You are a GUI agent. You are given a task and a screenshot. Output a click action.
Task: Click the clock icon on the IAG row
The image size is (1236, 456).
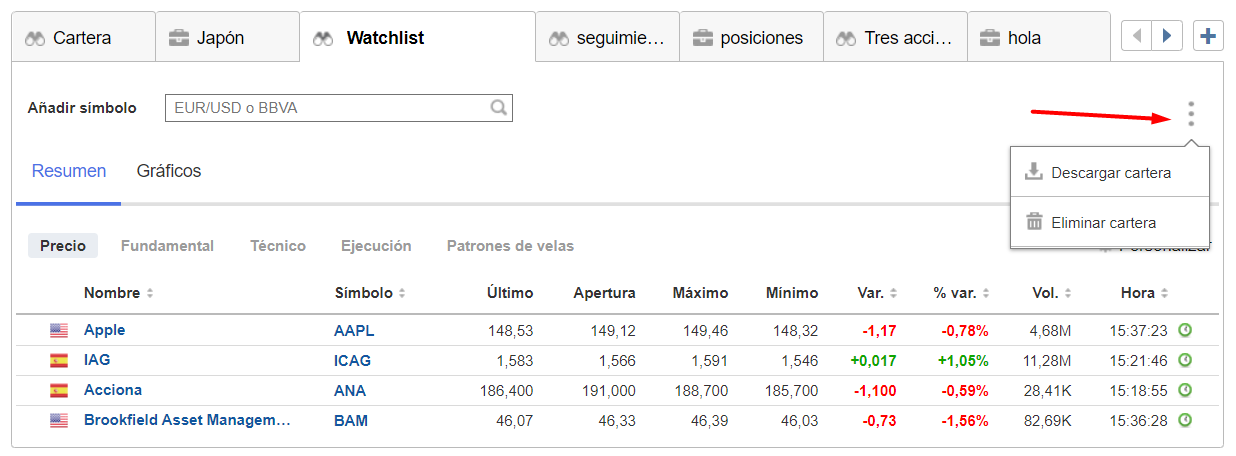click(x=1186, y=360)
